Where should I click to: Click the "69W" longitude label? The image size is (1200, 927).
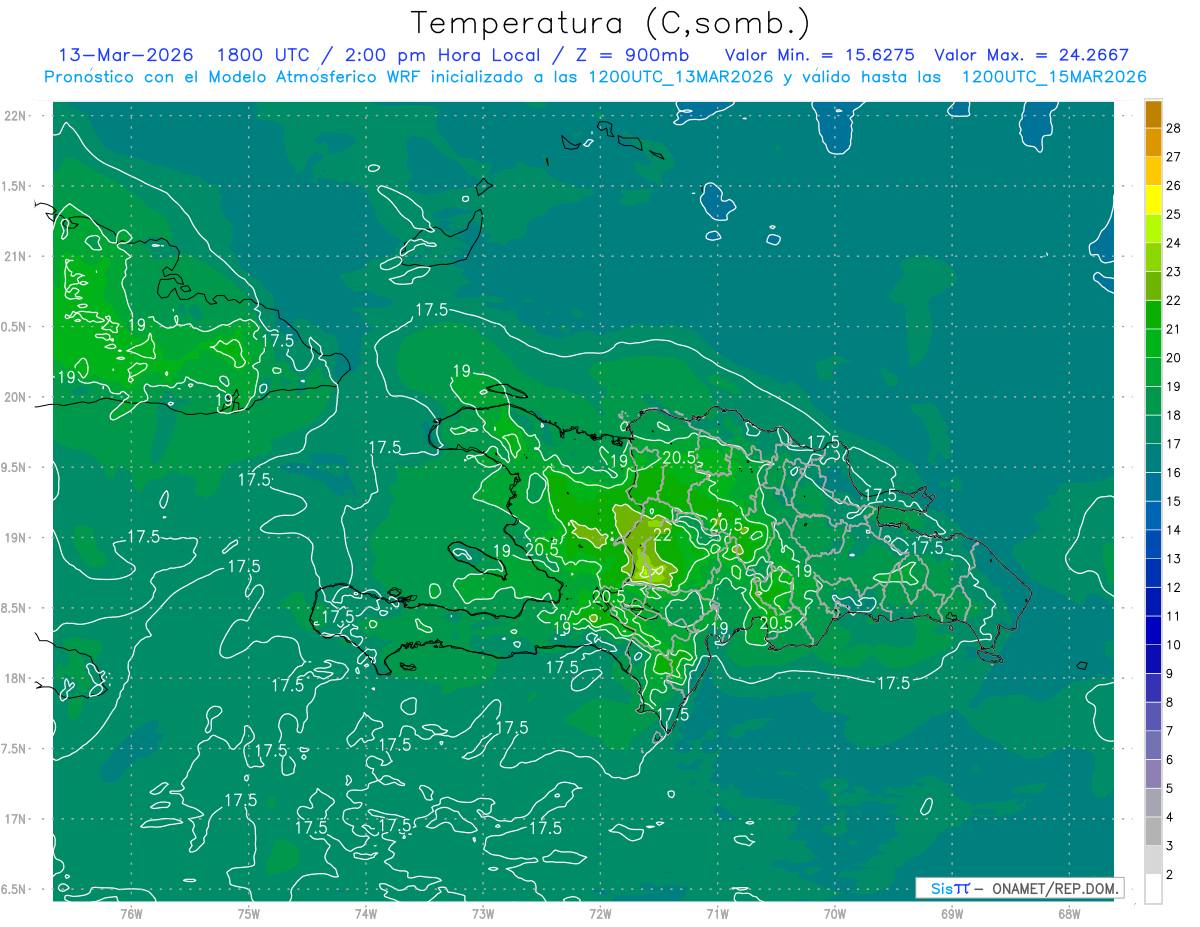pyautogui.click(x=952, y=913)
